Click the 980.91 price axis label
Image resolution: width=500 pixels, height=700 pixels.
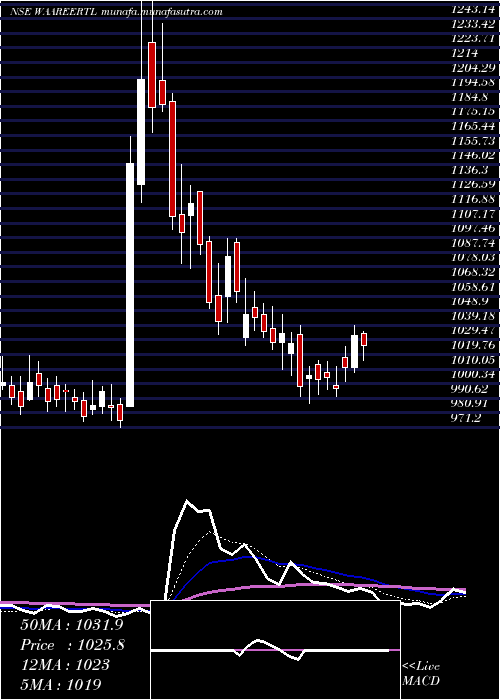click(x=470, y=404)
